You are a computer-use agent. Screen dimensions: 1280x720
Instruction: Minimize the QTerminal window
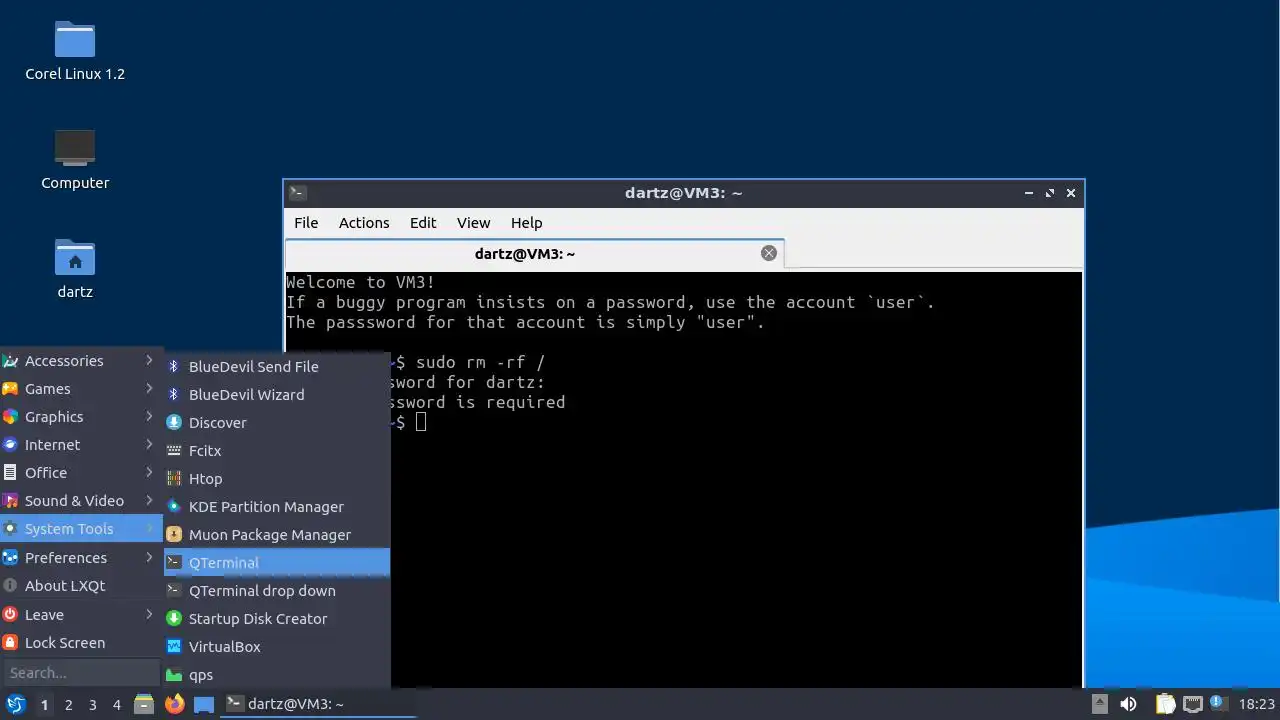(x=1029, y=193)
